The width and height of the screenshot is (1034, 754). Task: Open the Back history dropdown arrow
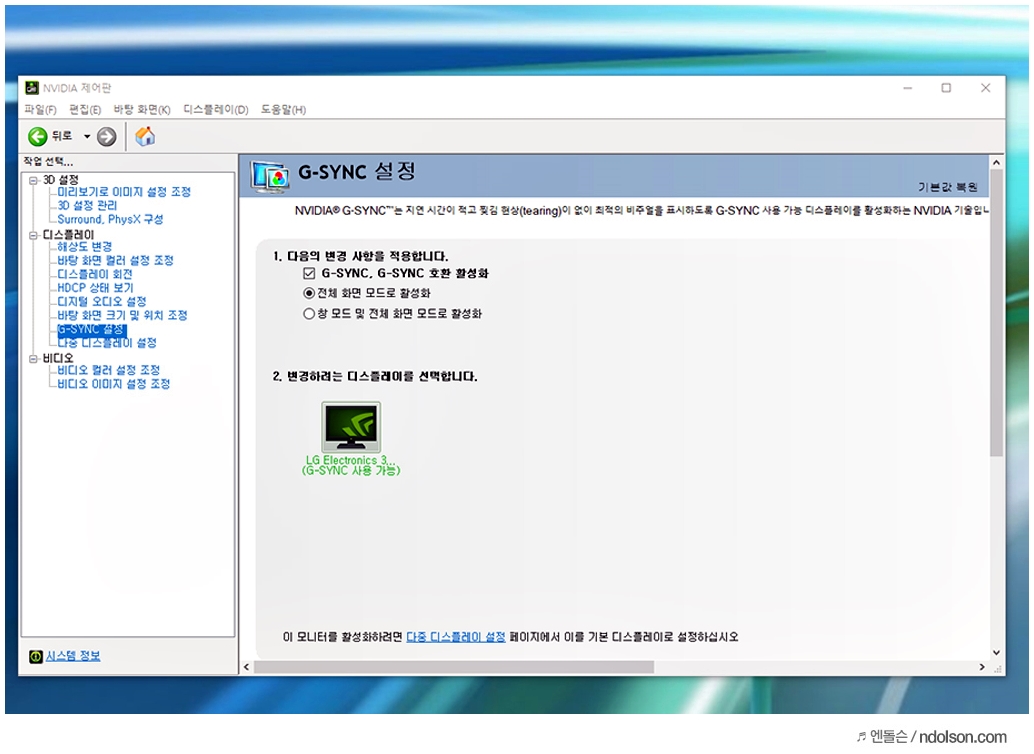86,137
